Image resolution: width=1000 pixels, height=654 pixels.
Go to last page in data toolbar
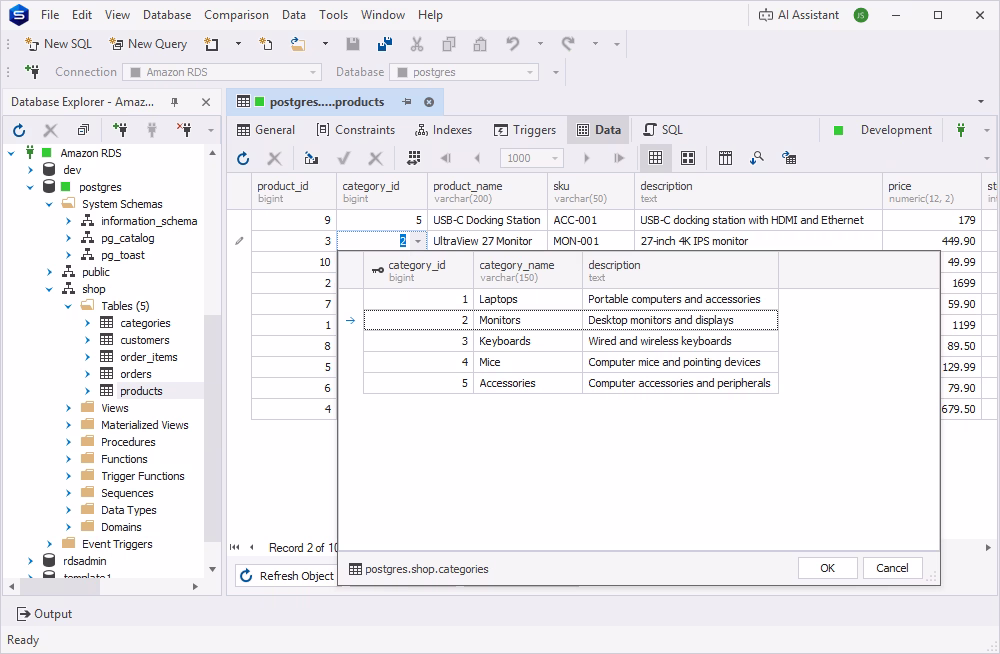(619, 158)
